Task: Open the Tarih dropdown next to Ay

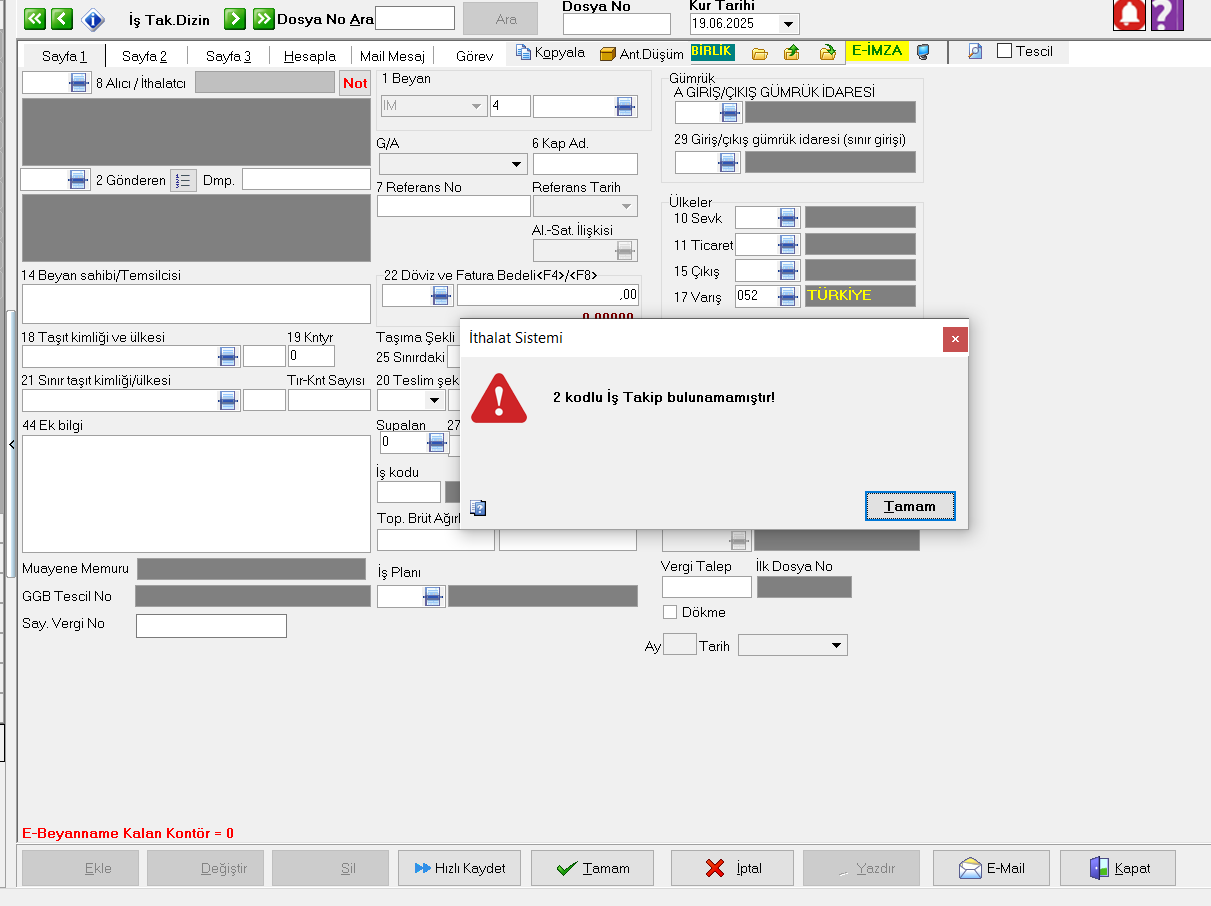Action: (x=836, y=646)
